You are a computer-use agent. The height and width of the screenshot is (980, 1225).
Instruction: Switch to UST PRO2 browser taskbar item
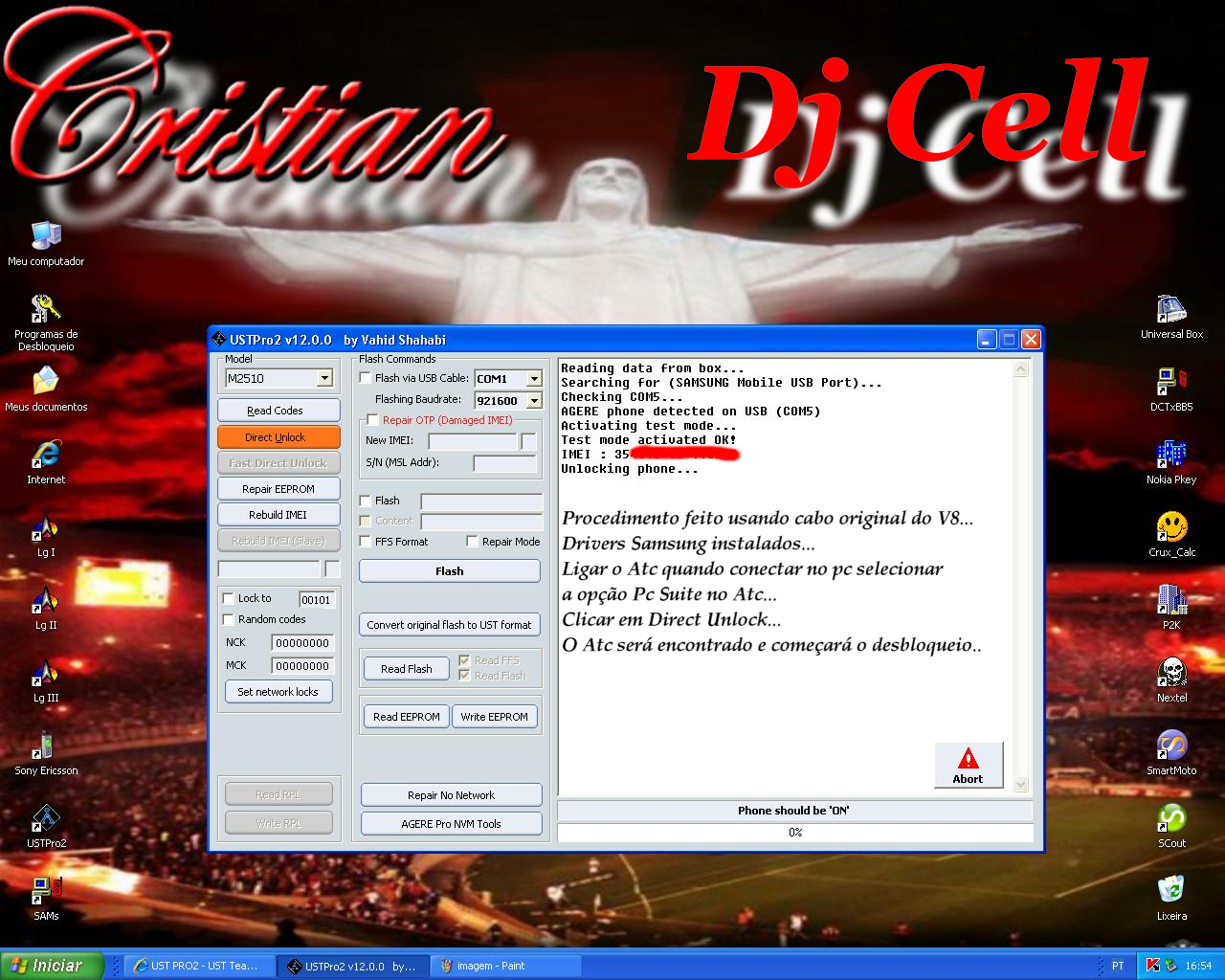[x=200, y=966]
